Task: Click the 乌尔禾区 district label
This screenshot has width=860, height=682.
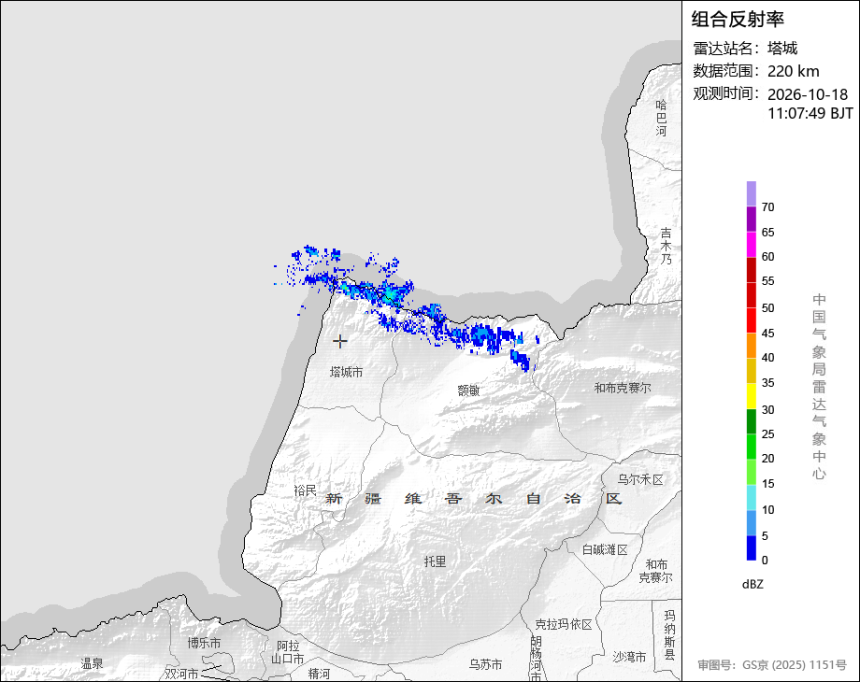Action: point(641,480)
